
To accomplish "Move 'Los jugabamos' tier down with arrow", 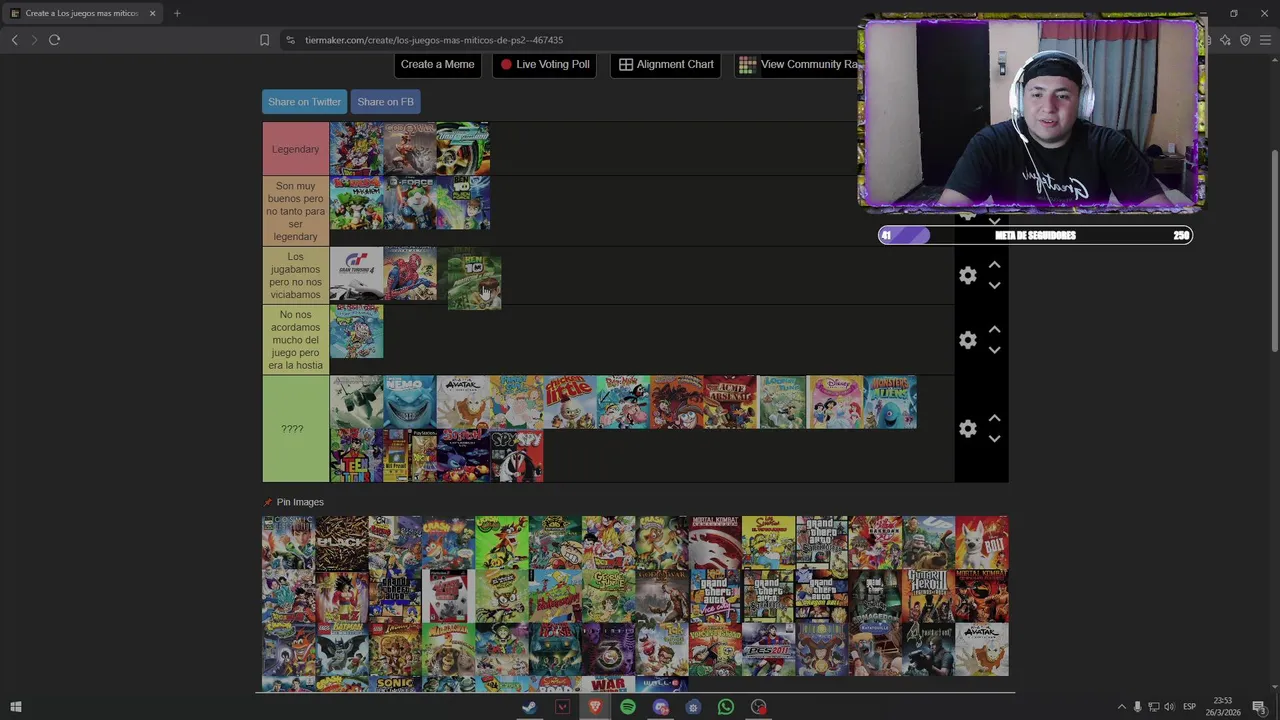I will pyautogui.click(x=994, y=285).
